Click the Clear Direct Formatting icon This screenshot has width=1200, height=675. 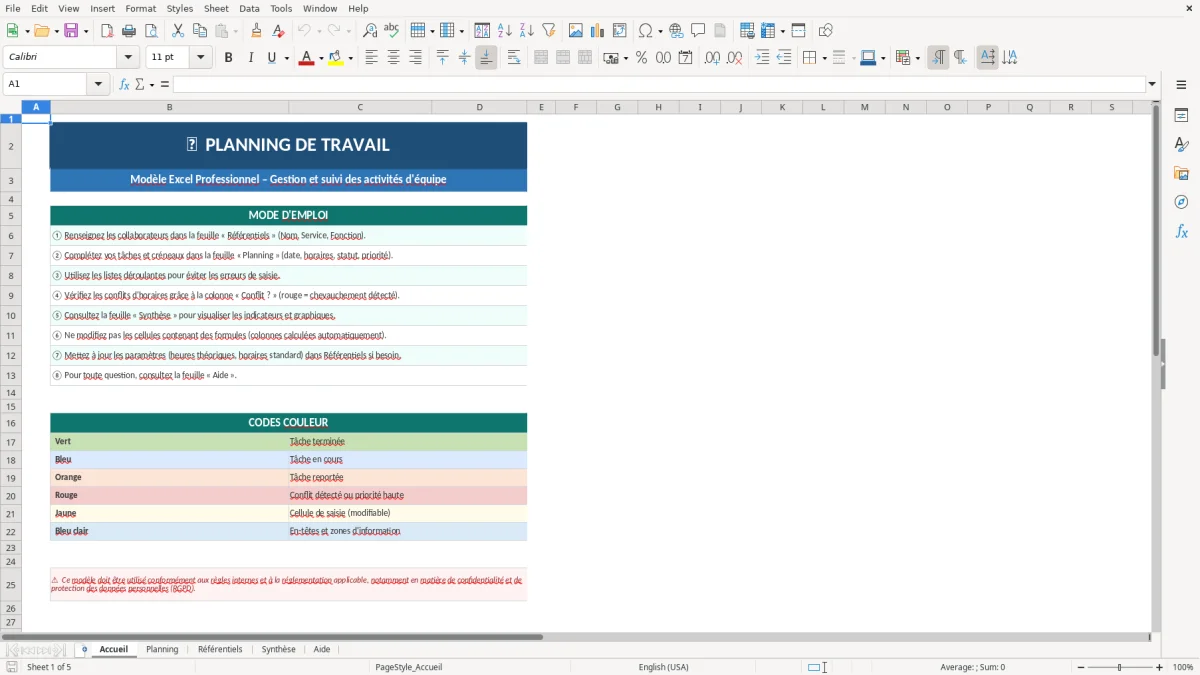(278, 31)
